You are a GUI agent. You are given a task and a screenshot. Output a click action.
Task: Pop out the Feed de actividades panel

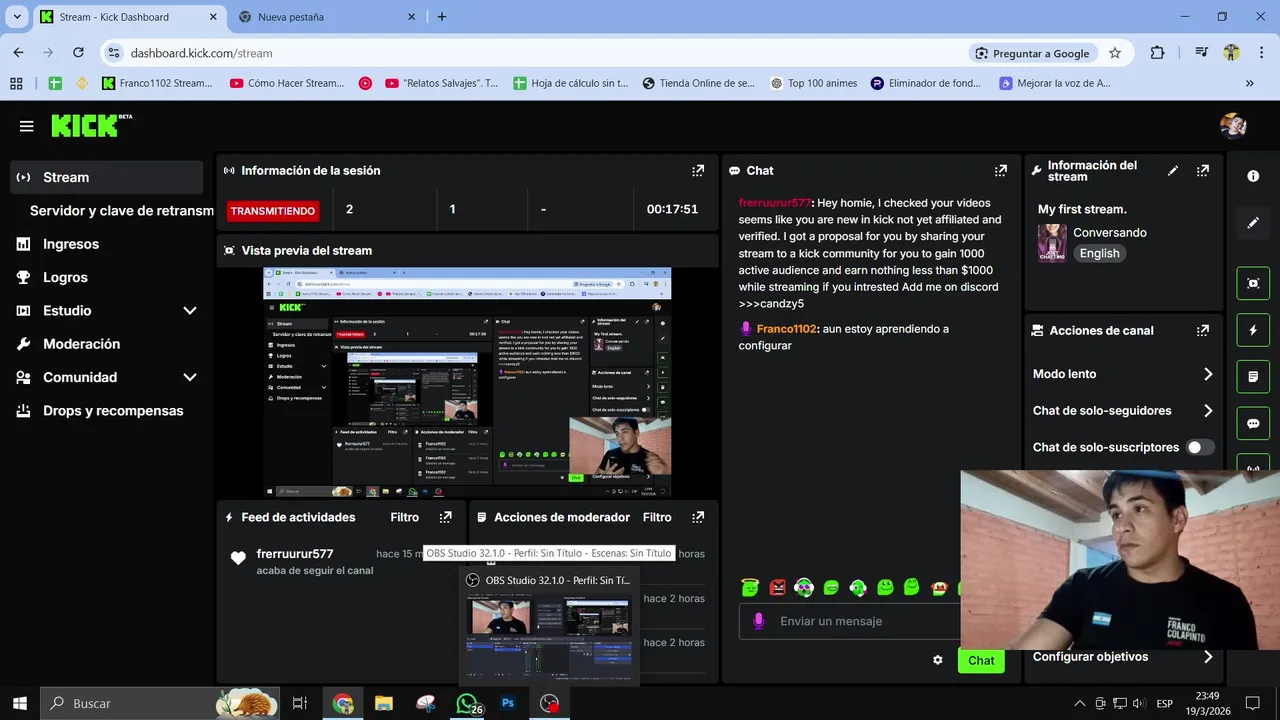point(446,517)
